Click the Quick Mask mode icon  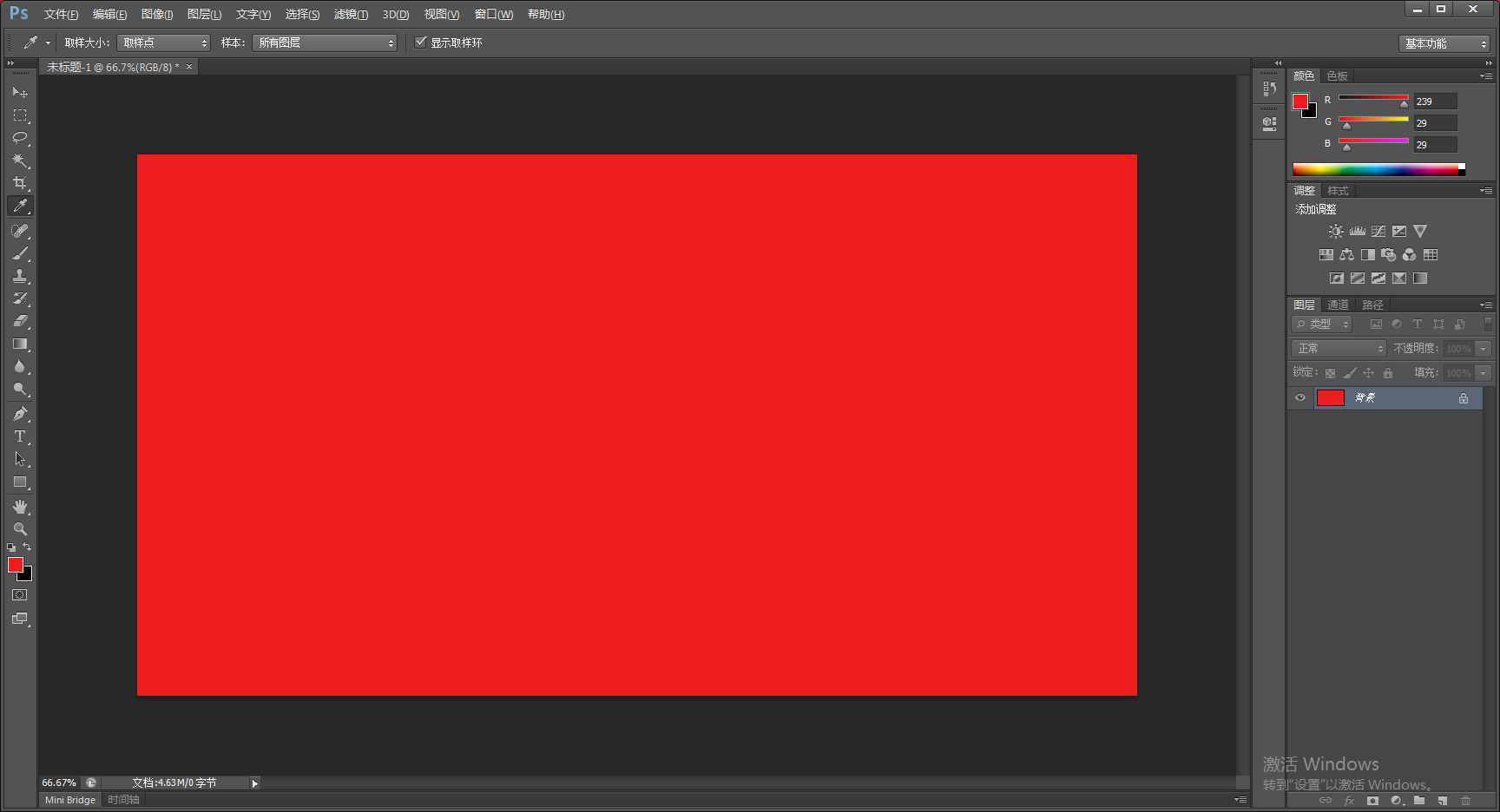(20, 595)
